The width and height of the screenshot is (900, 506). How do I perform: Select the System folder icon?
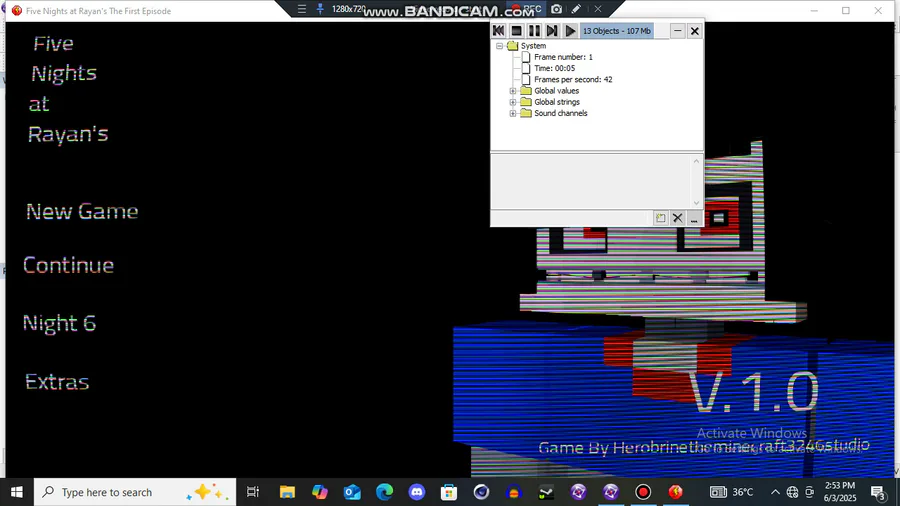[x=513, y=46]
